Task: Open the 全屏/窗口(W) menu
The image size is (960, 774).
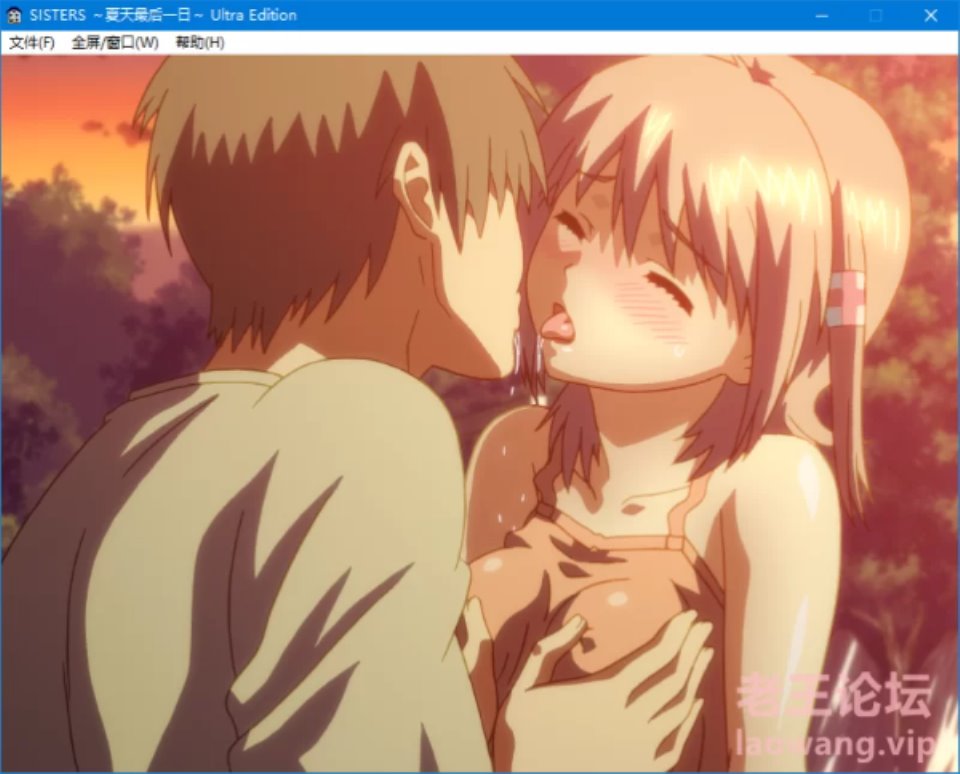Action: pos(115,43)
